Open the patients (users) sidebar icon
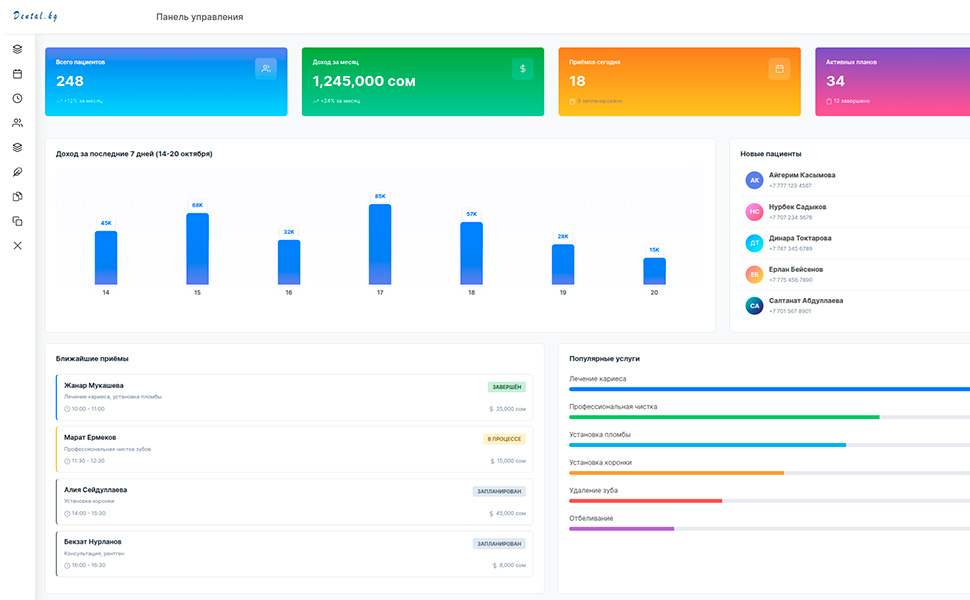The width and height of the screenshot is (970, 600). 17,123
